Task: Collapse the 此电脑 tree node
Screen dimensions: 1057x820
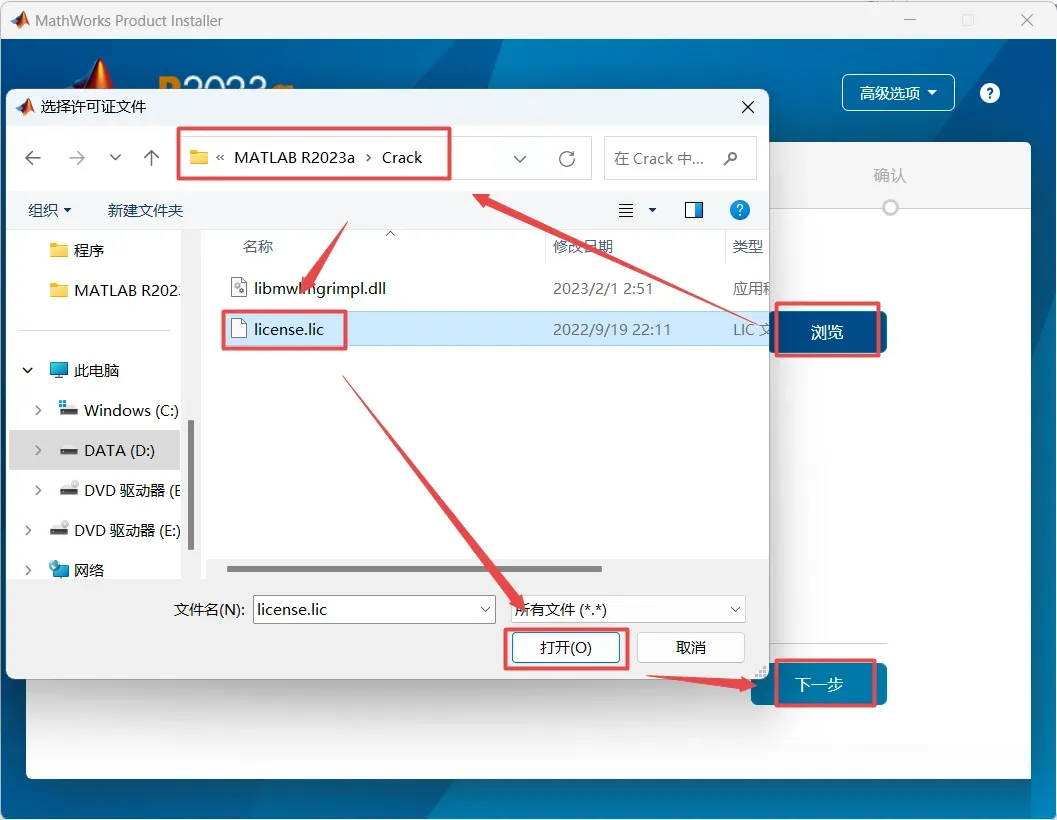Action: point(28,370)
